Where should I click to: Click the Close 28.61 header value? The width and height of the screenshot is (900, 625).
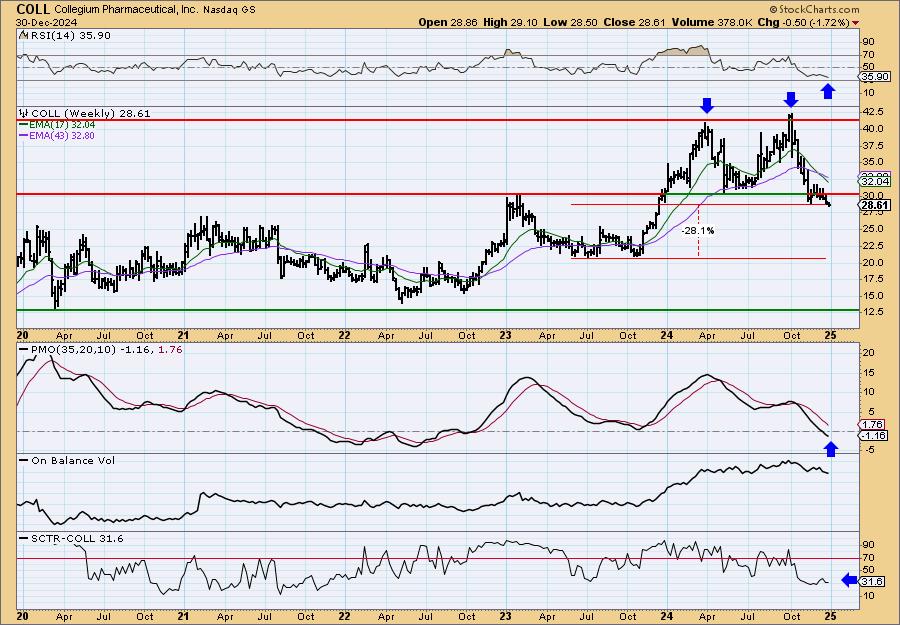pyautogui.click(x=634, y=22)
